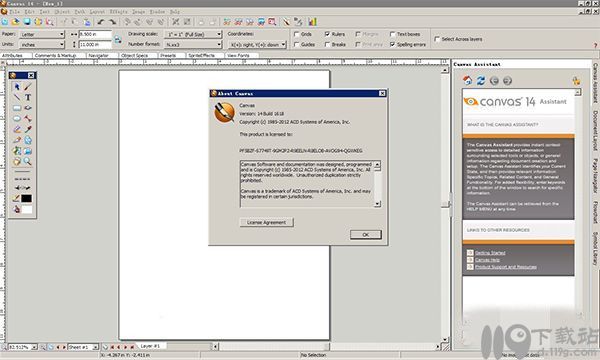Enable the Grids checkbox

297,34
